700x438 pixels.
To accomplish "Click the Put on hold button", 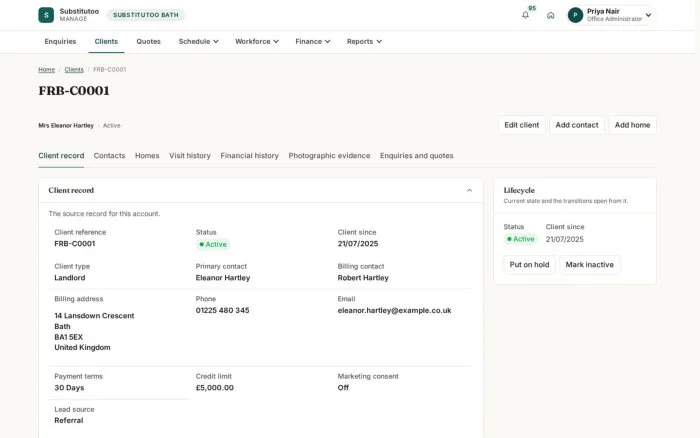I will tap(529, 265).
